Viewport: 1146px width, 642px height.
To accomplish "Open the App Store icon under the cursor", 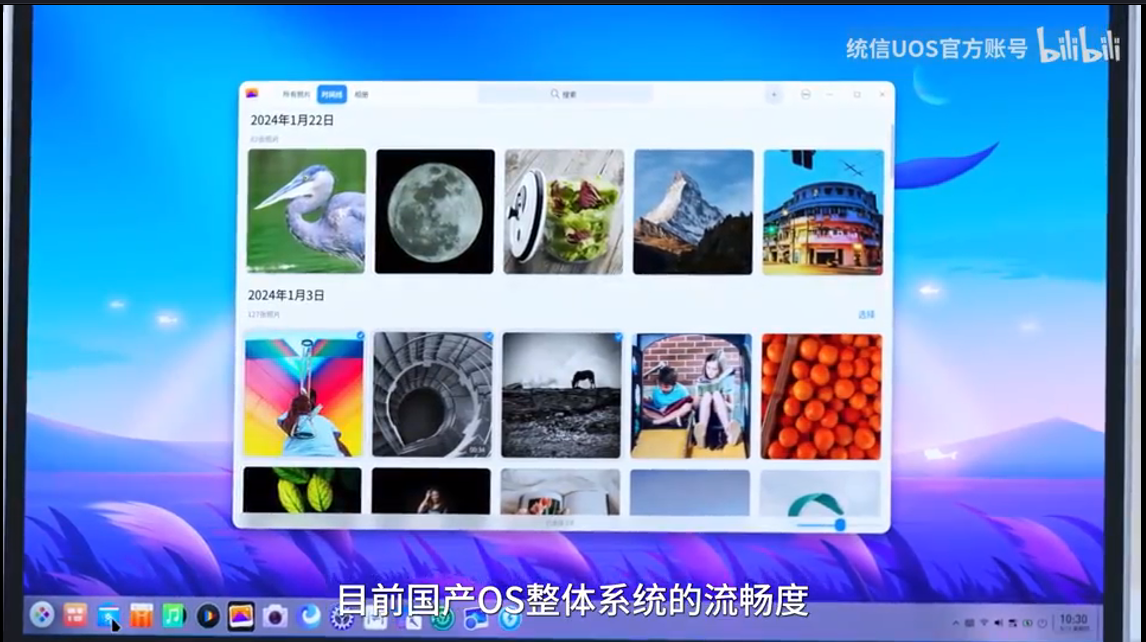I will [108, 616].
